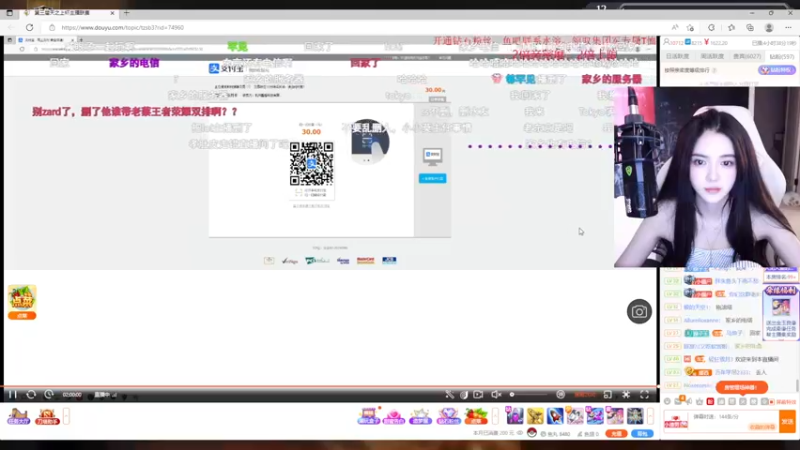
Task: Open the read aloud icon in address bar
Action: 675,28
